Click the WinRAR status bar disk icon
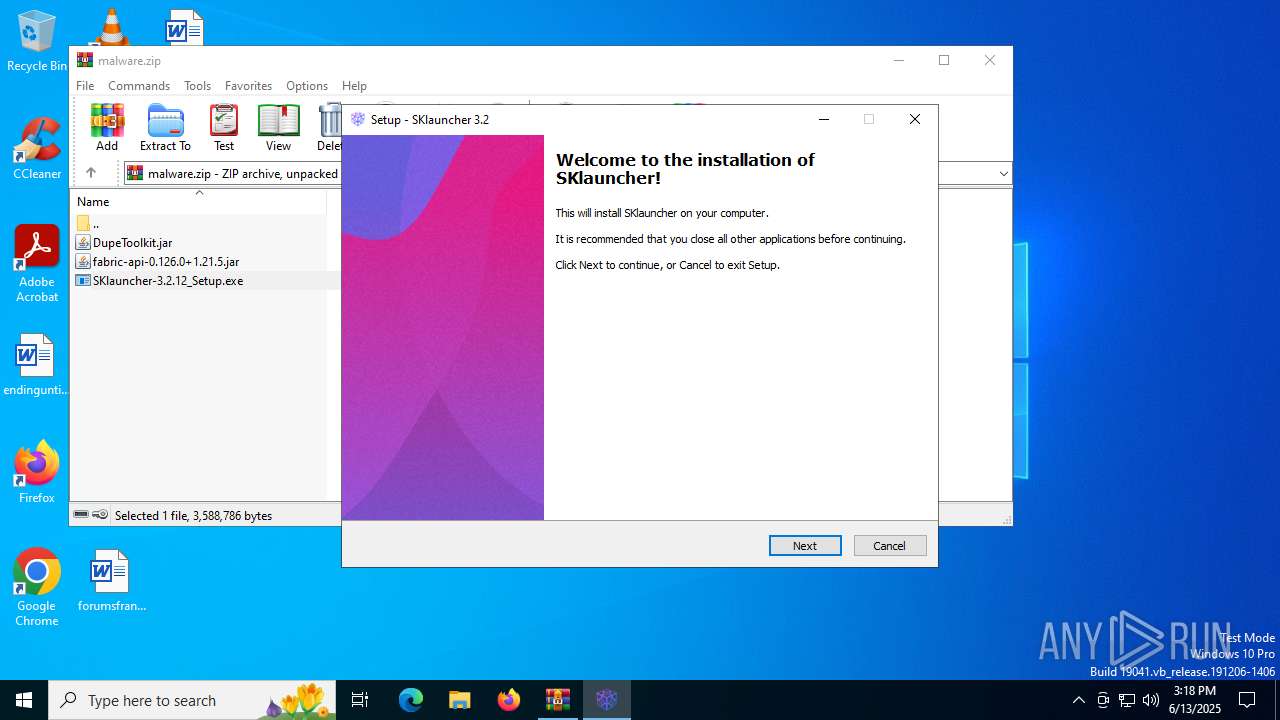Viewport: 1280px width, 720px height. (81, 515)
